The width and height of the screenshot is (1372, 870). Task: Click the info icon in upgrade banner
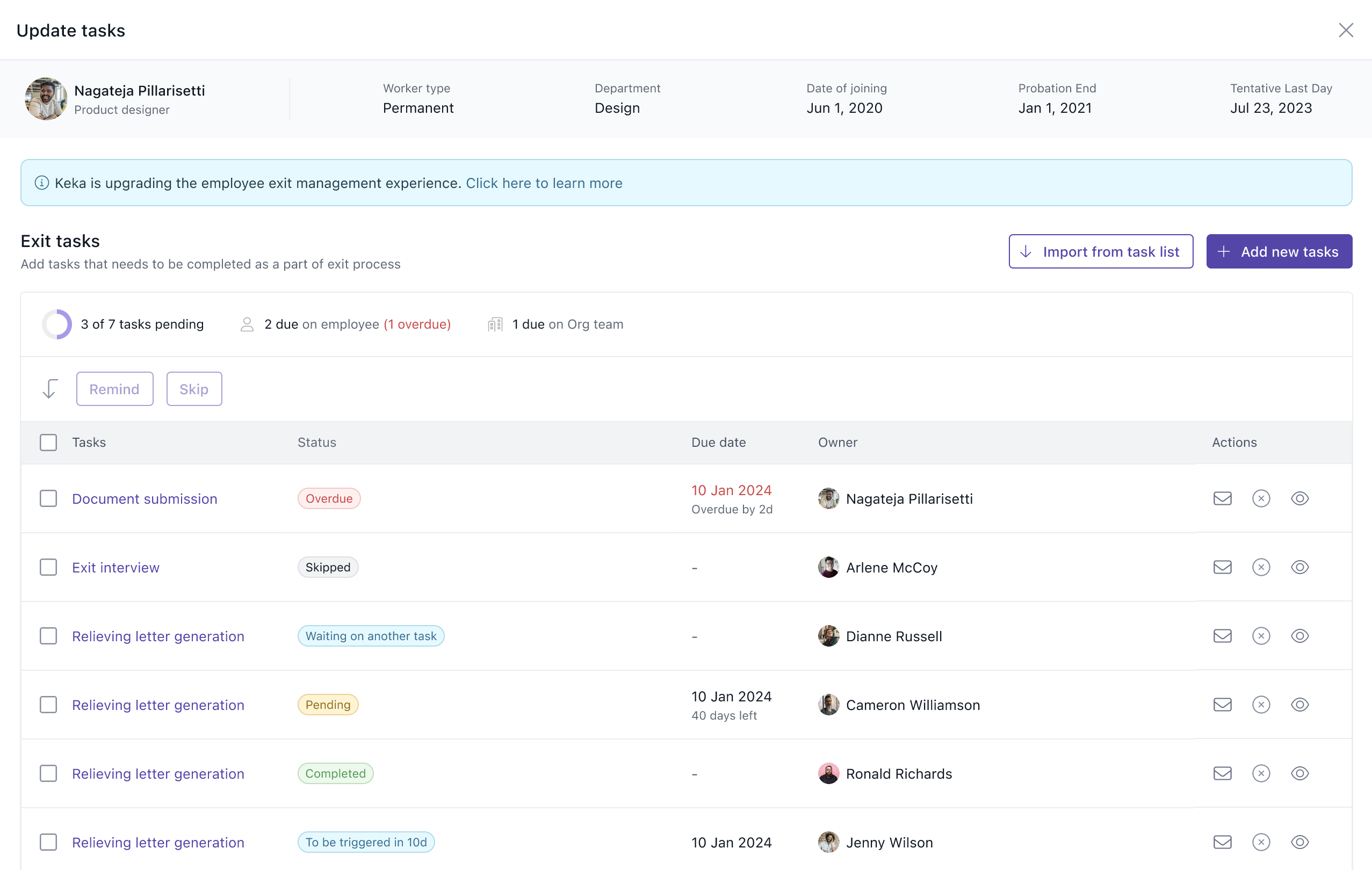pyautogui.click(x=41, y=183)
